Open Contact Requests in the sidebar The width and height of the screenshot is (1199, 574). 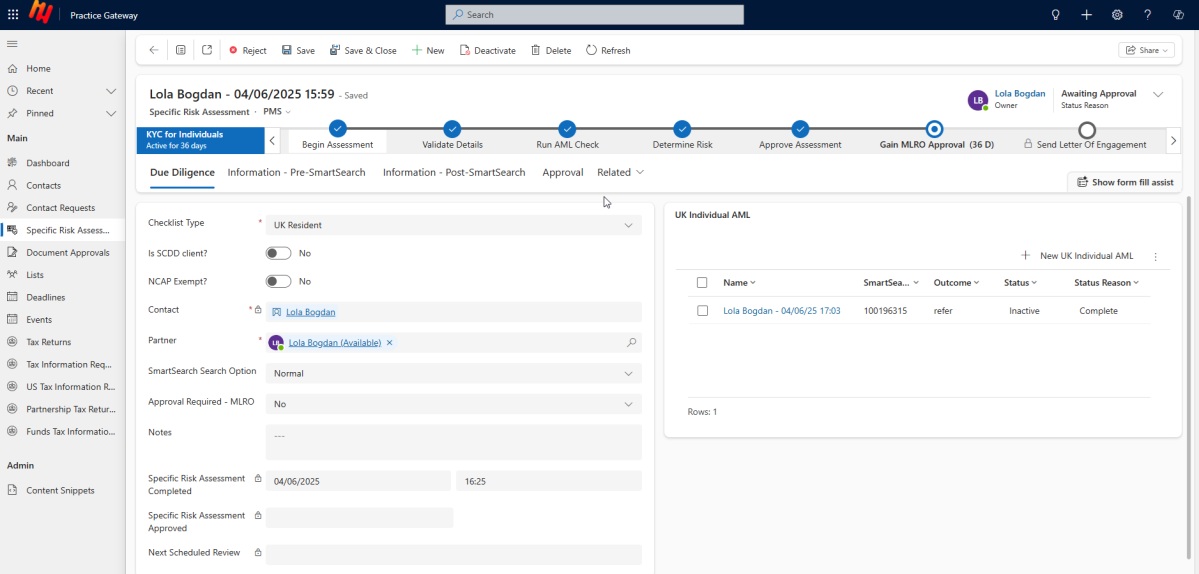60,208
